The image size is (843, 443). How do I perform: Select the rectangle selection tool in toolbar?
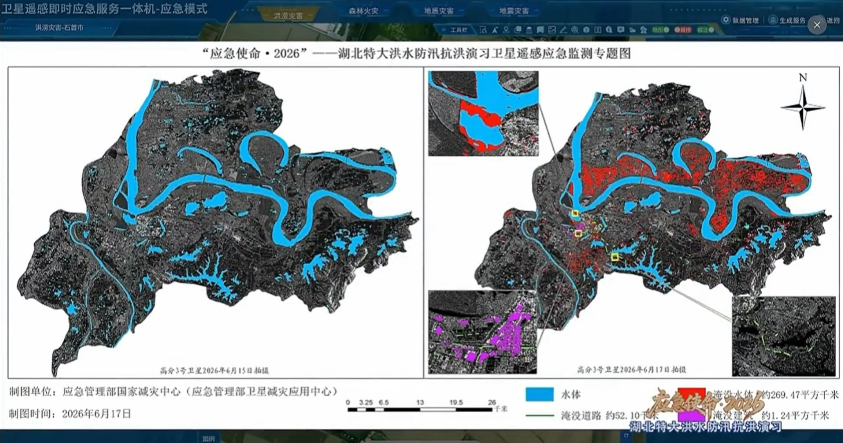click(483, 30)
